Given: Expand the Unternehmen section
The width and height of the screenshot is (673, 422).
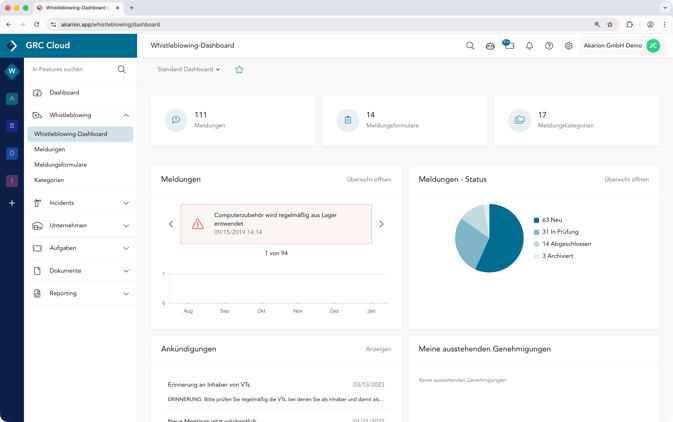Looking at the screenshot, I should [126, 226].
